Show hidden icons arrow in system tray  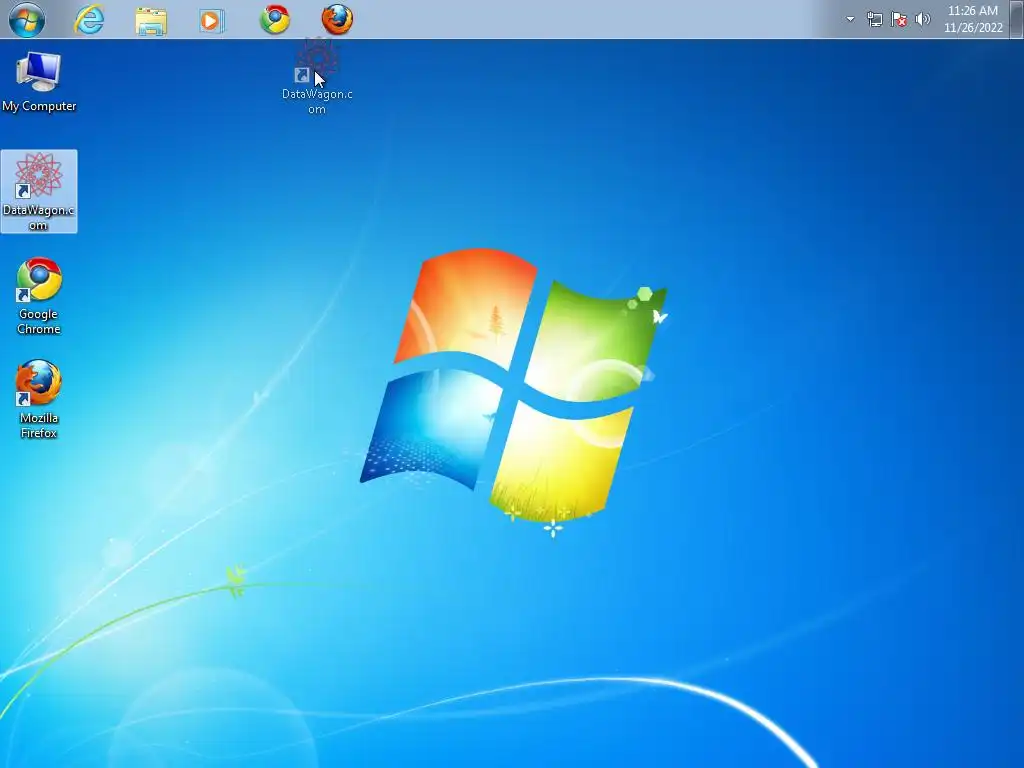click(850, 19)
